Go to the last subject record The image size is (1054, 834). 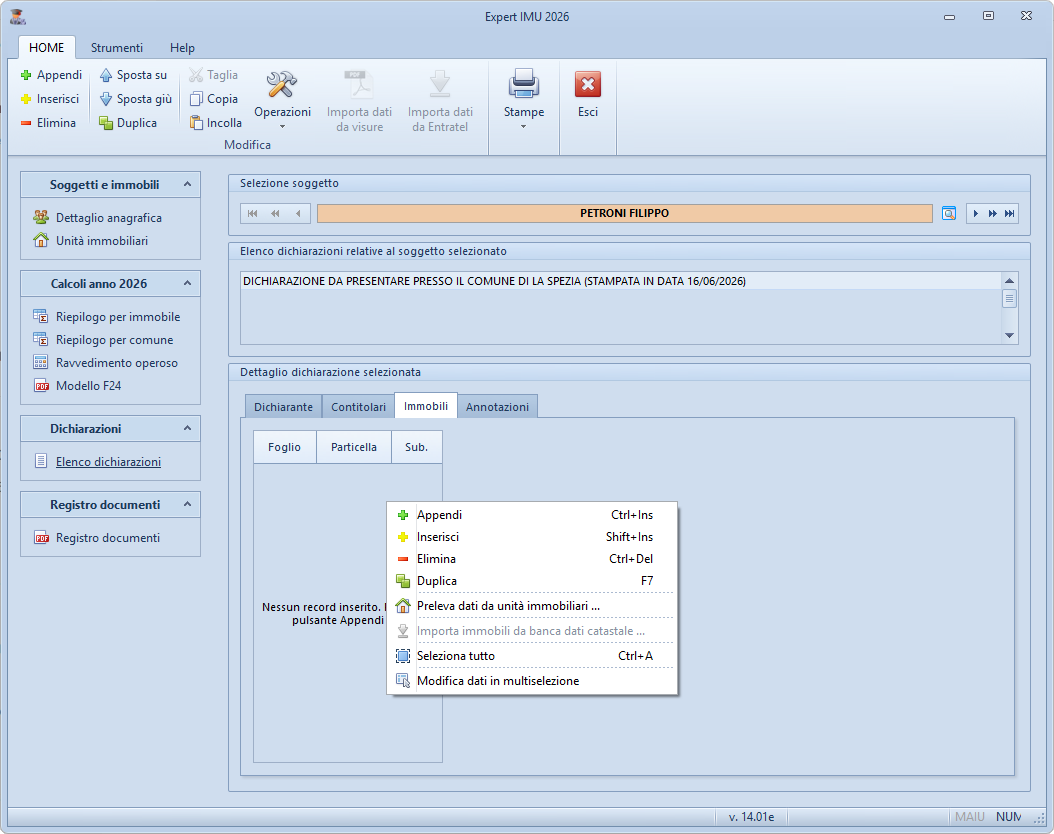1009,213
